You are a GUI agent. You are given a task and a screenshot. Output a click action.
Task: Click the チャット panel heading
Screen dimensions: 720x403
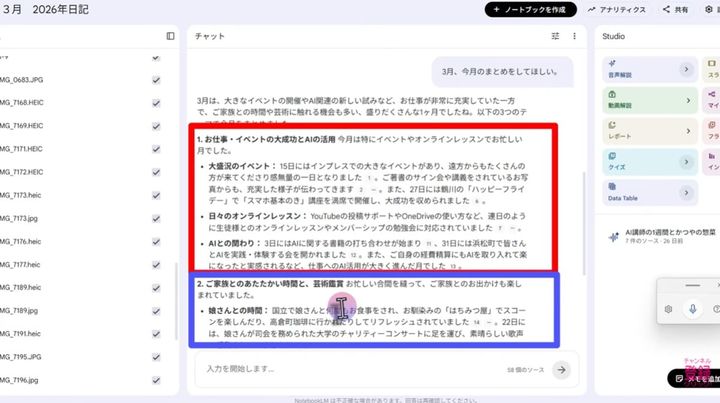point(209,36)
